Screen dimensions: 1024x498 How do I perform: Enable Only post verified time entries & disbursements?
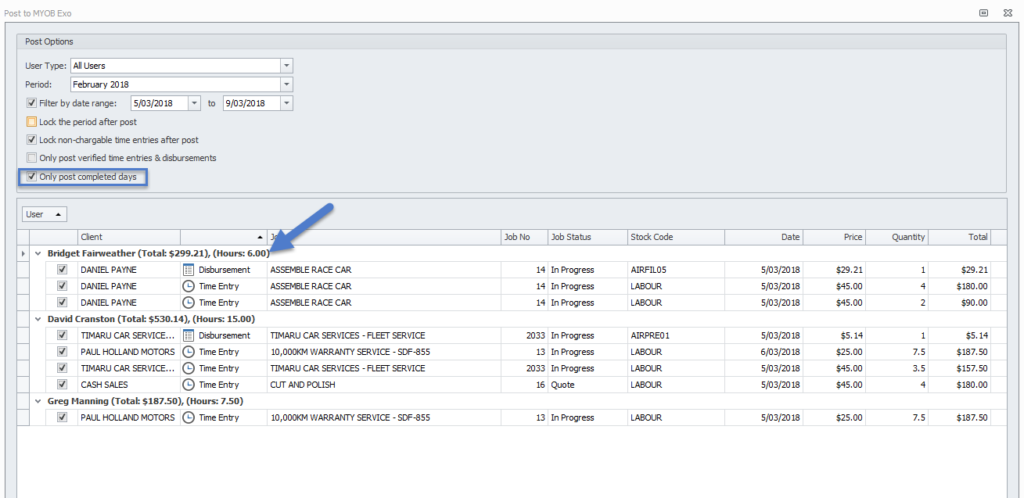click(x=31, y=158)
